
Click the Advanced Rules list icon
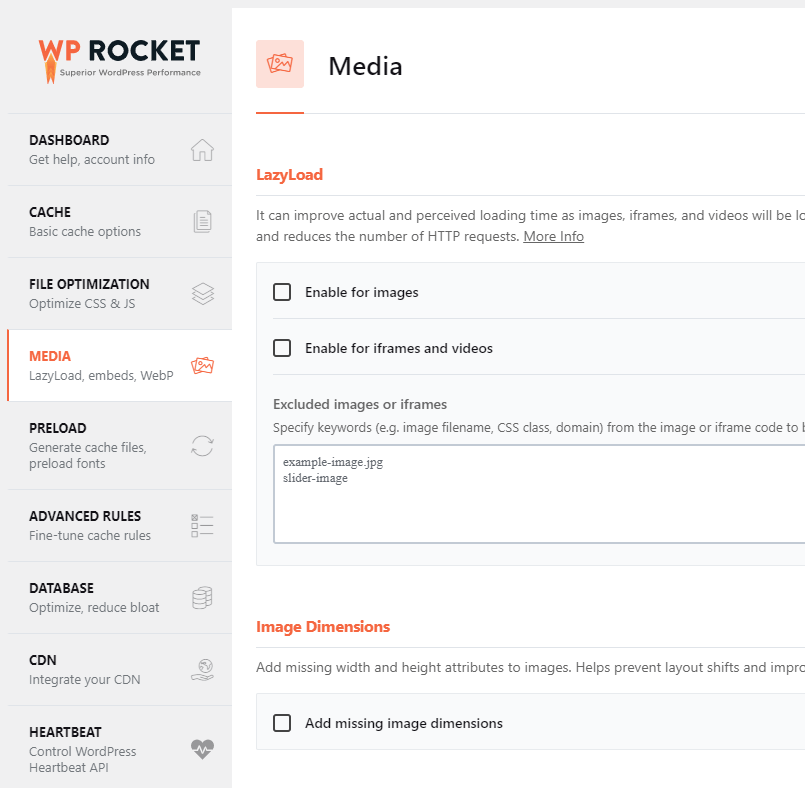[203, 524]
